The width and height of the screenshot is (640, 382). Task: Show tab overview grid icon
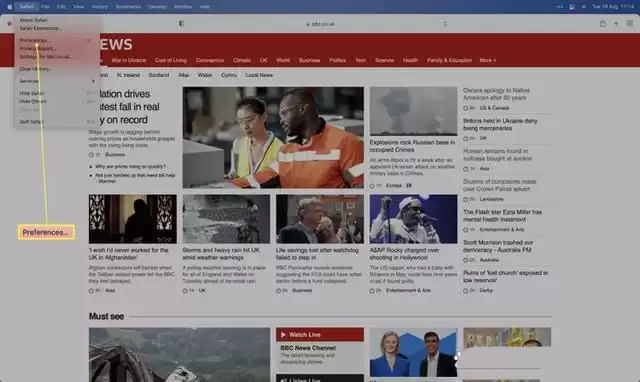pos(630,24)
